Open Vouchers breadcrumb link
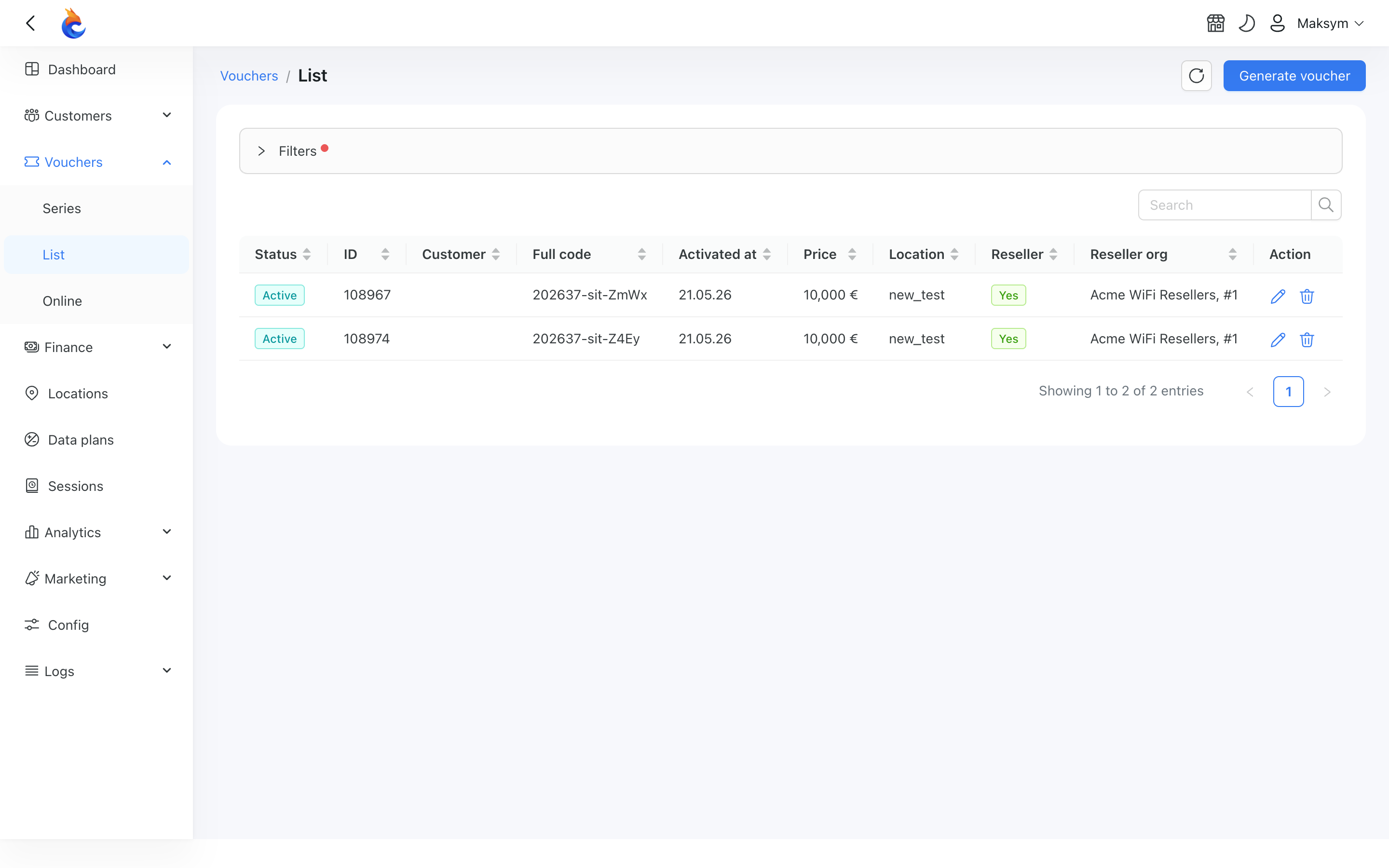Viewport: 1389px width, 868px height. pos(249,76)
